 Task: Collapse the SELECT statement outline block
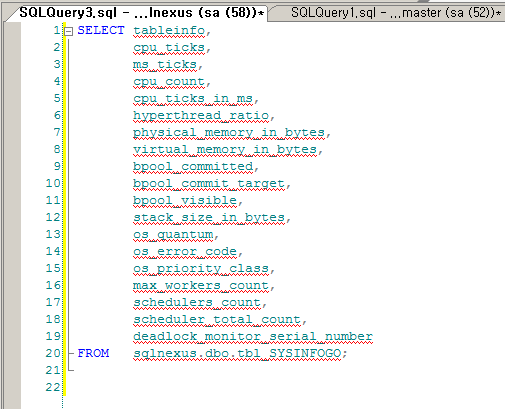pyautogui.click(x=69, y=31)
